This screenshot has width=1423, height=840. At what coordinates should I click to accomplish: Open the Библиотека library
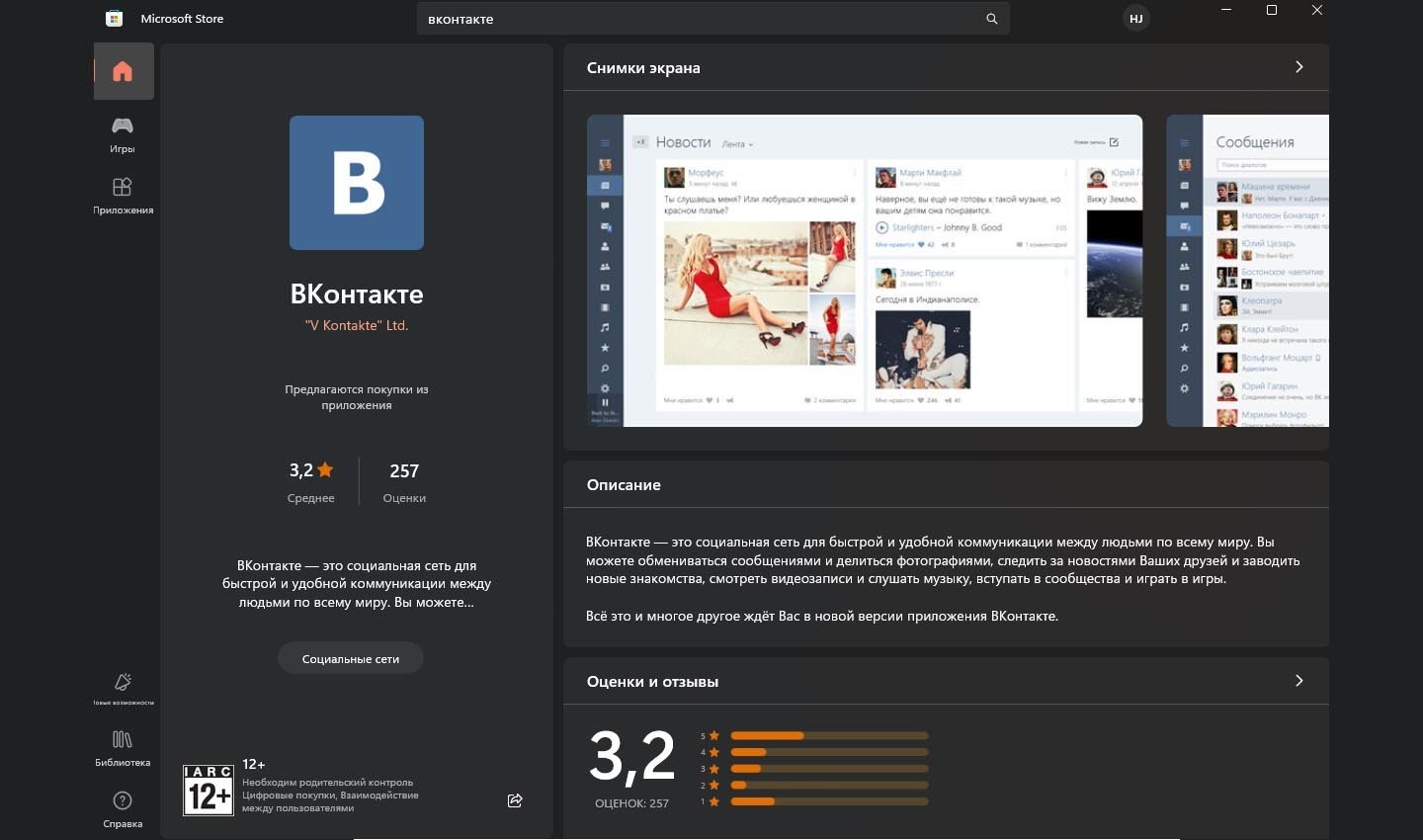click(123, 748)
